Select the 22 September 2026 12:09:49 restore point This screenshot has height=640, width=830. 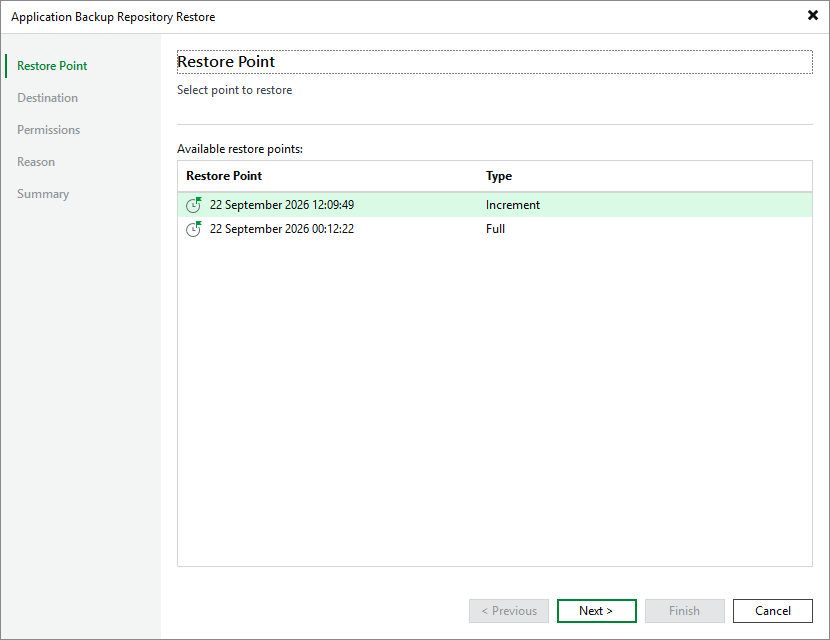tap(495, 205)
